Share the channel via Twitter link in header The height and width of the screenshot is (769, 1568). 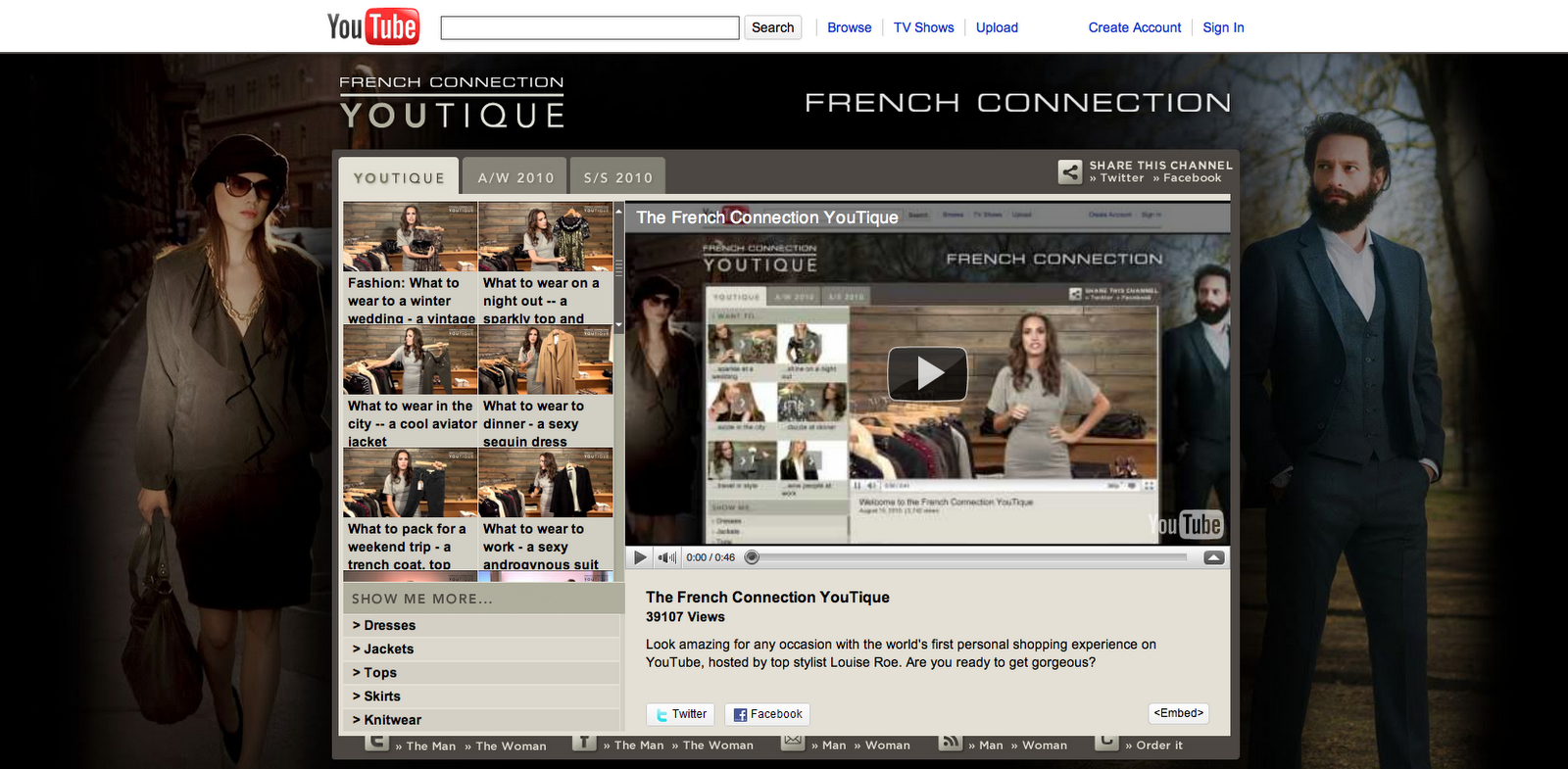pos(1117,178)
